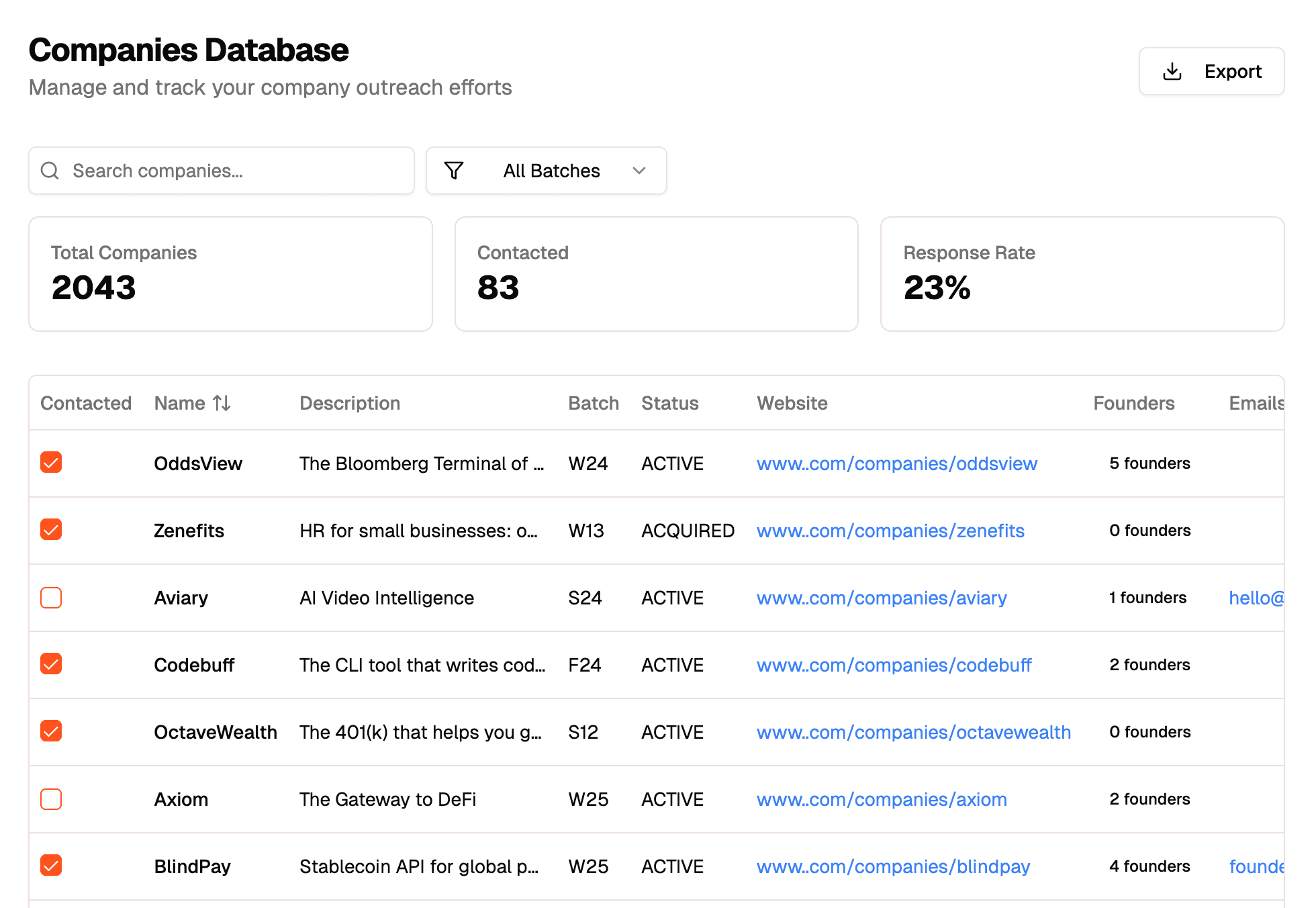
Task: Click the OctaveWealth company name
Action: click(x=216, y=732)
